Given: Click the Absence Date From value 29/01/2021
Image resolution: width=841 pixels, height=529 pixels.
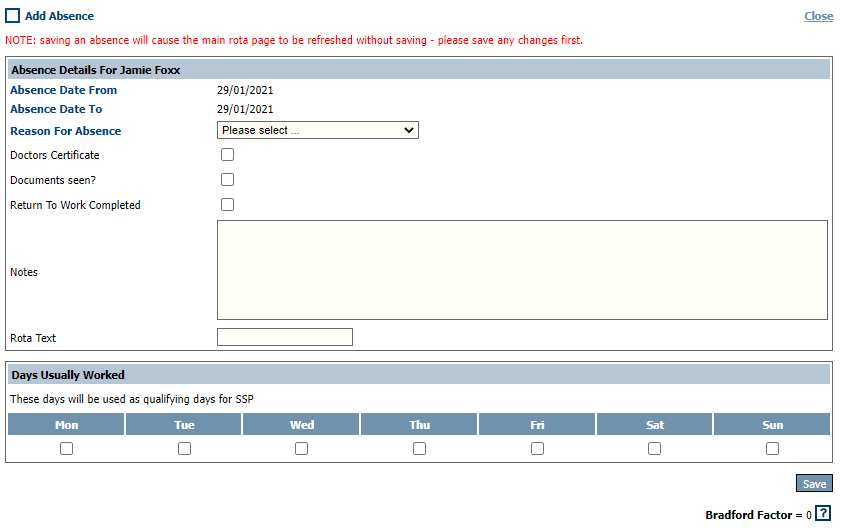Looking at the screenshot, I should click(245, 90).
